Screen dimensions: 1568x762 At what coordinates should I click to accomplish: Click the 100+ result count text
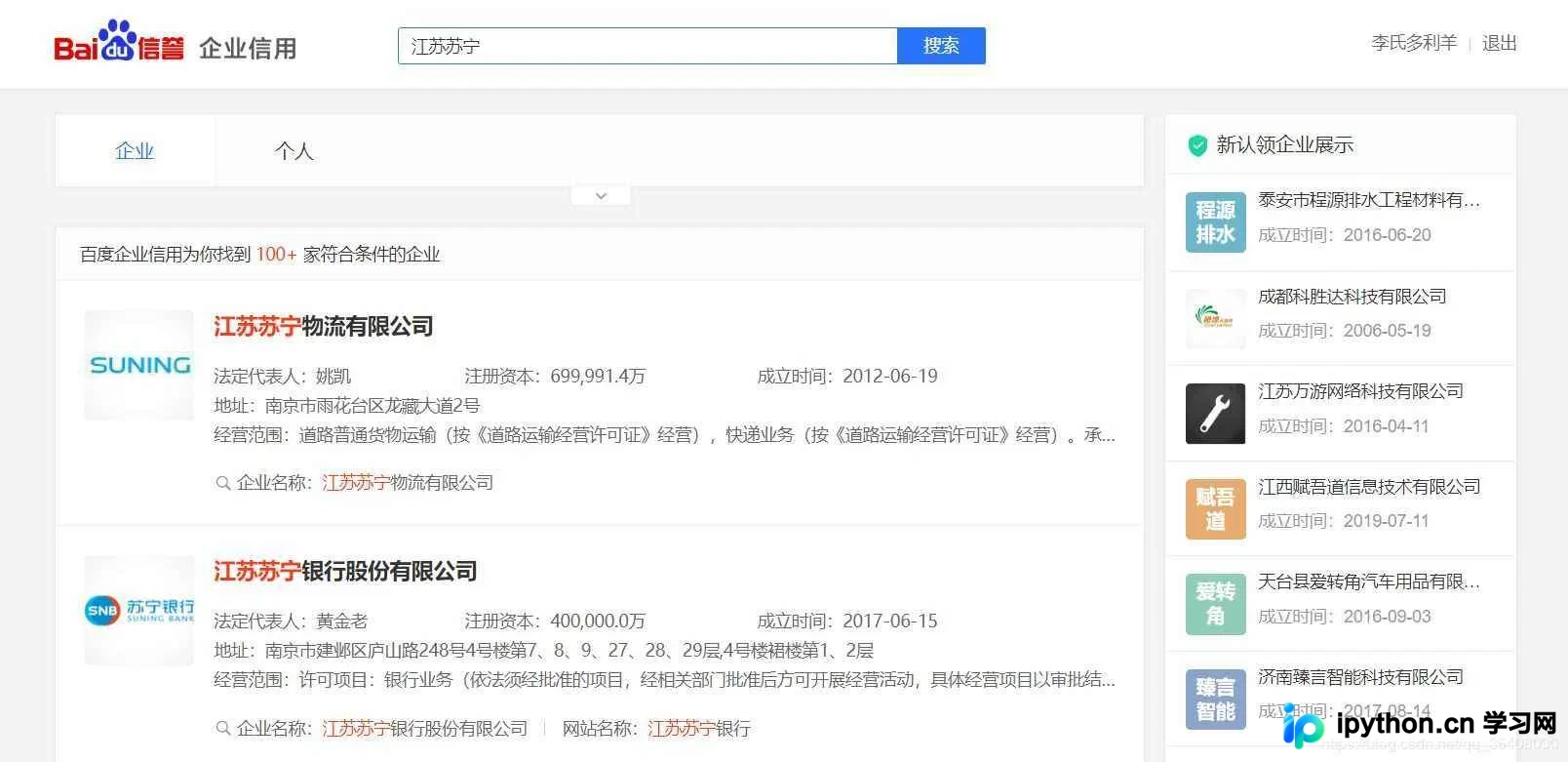276,255
